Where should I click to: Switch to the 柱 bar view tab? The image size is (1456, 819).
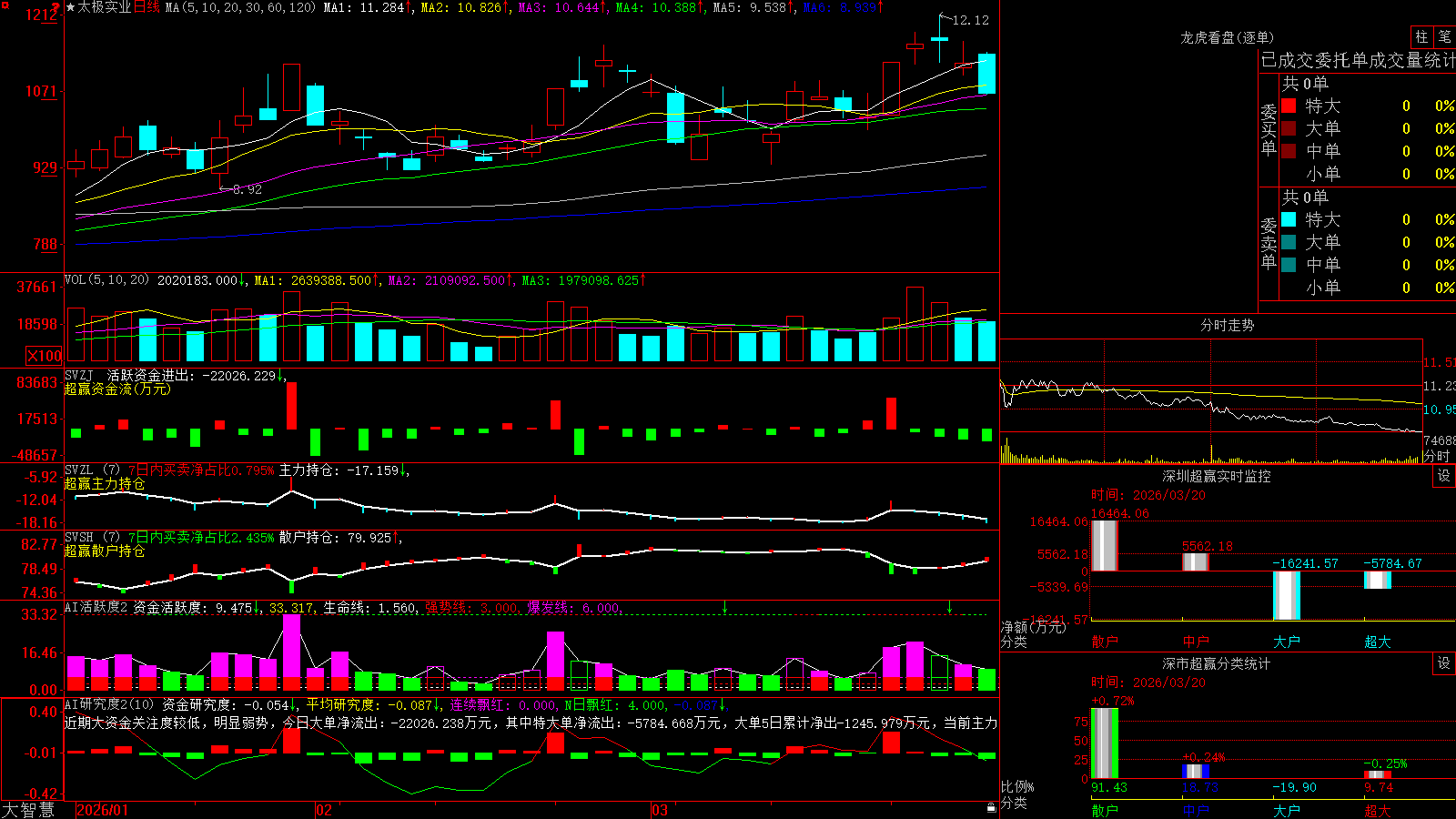(1421, 36)
